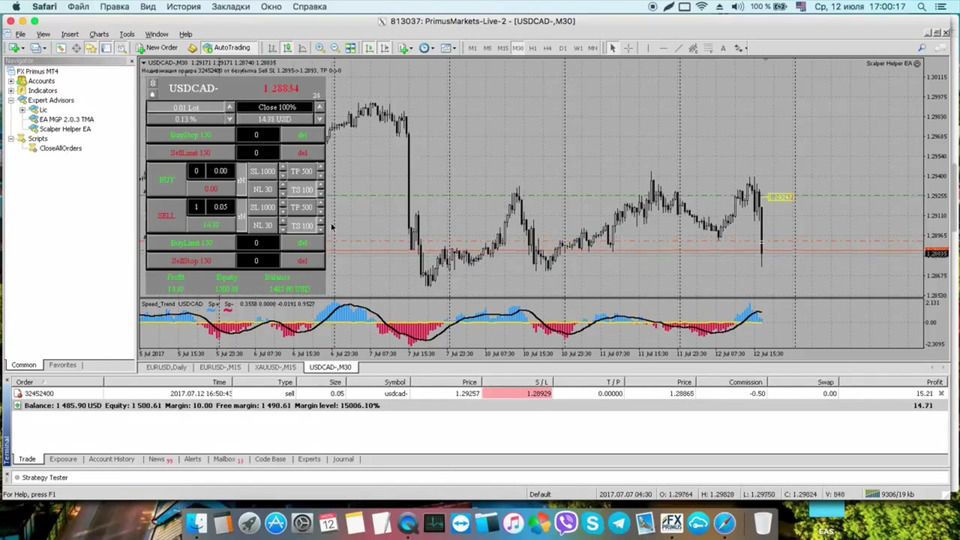
Task: Switch chart to bar chart icon
Action: [x=272, y=48]
